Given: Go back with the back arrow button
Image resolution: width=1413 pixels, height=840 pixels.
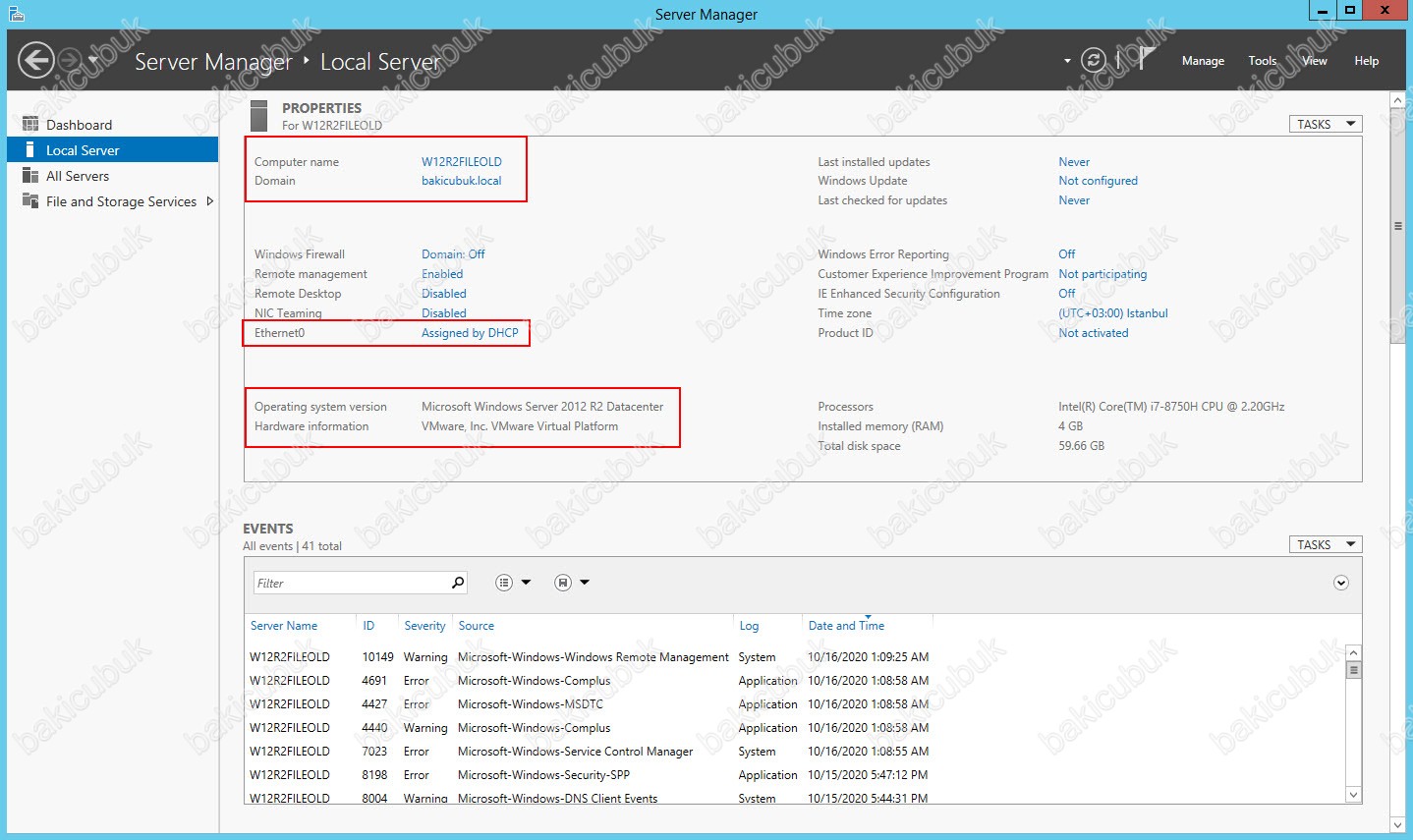Looking at the screenshot, I should pos(36,61).
